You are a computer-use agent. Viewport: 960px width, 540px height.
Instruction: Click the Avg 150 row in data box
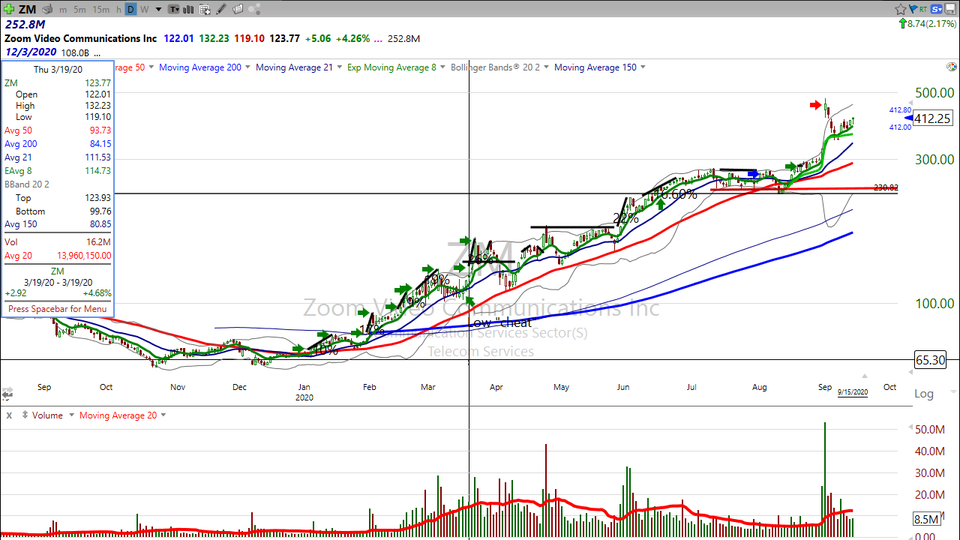click(x=58, y=224)
